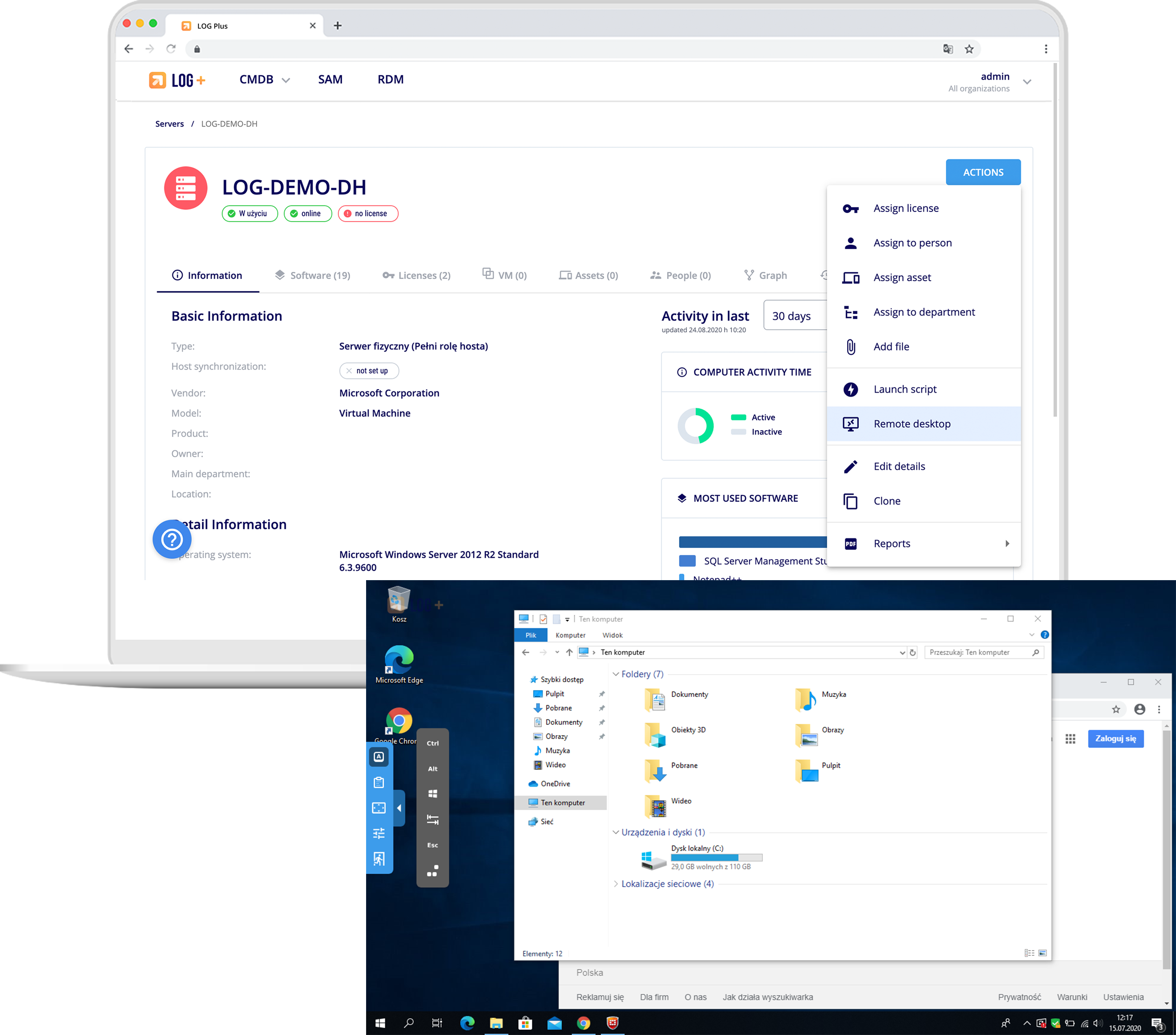
Task: Expand the Lokalizacje sieciowe (4) group
Action: click(616, 884)
